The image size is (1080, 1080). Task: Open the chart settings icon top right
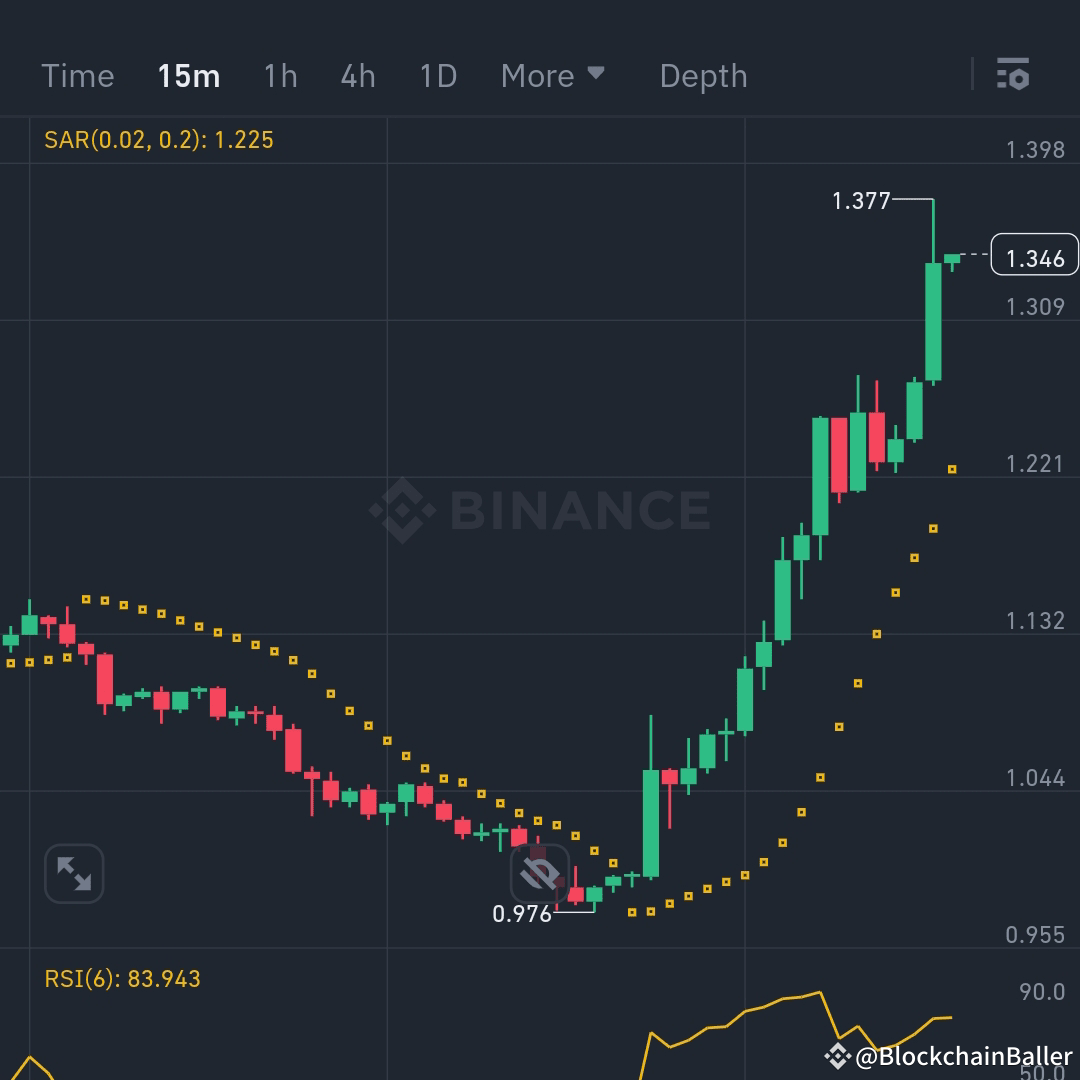coord(1013,75)
